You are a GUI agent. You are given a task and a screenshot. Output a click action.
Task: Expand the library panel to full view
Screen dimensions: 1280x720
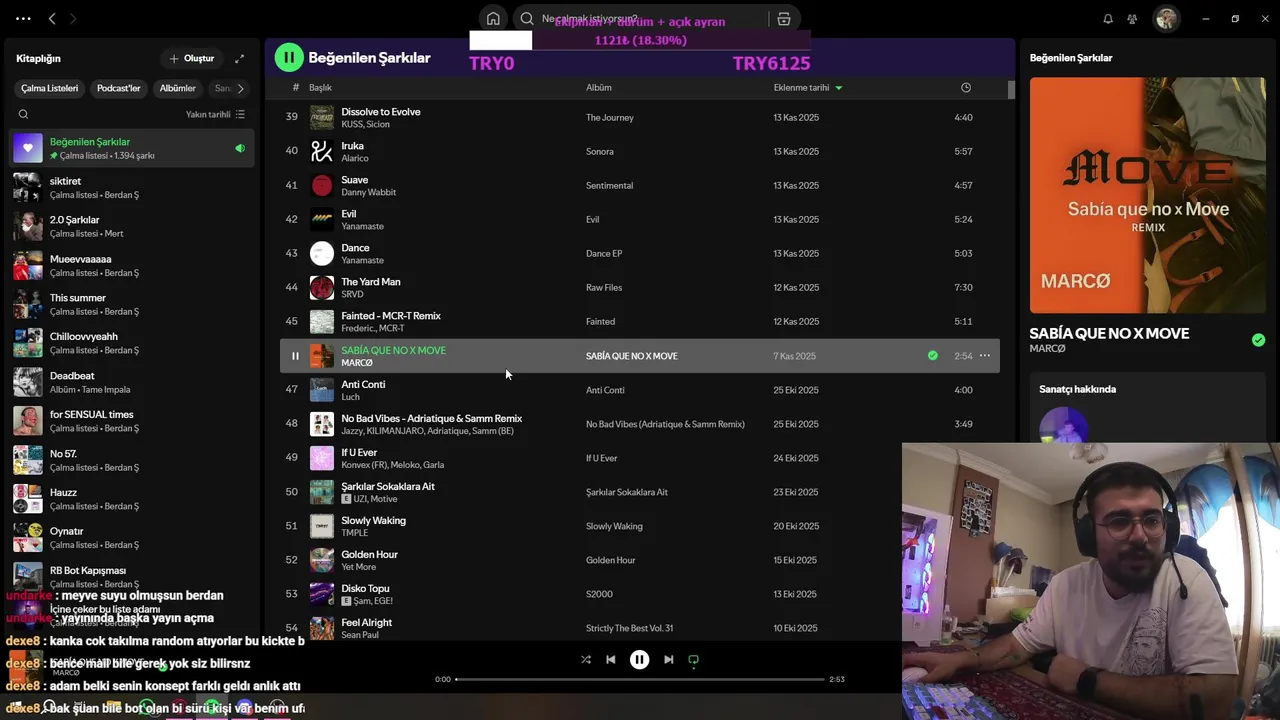pyautogui.click(x=239, y=59)
